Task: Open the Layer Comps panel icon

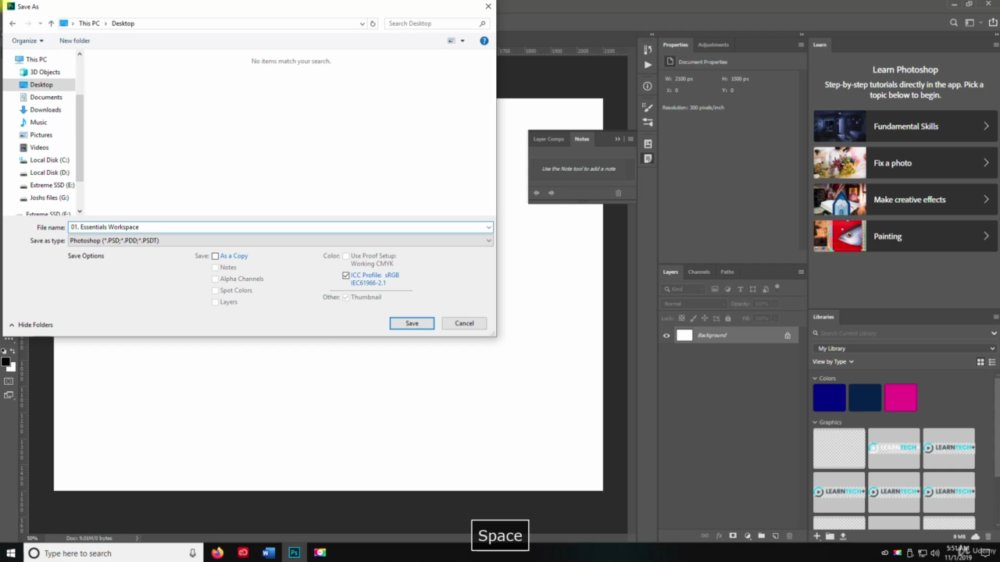Action: coord(647,144)
